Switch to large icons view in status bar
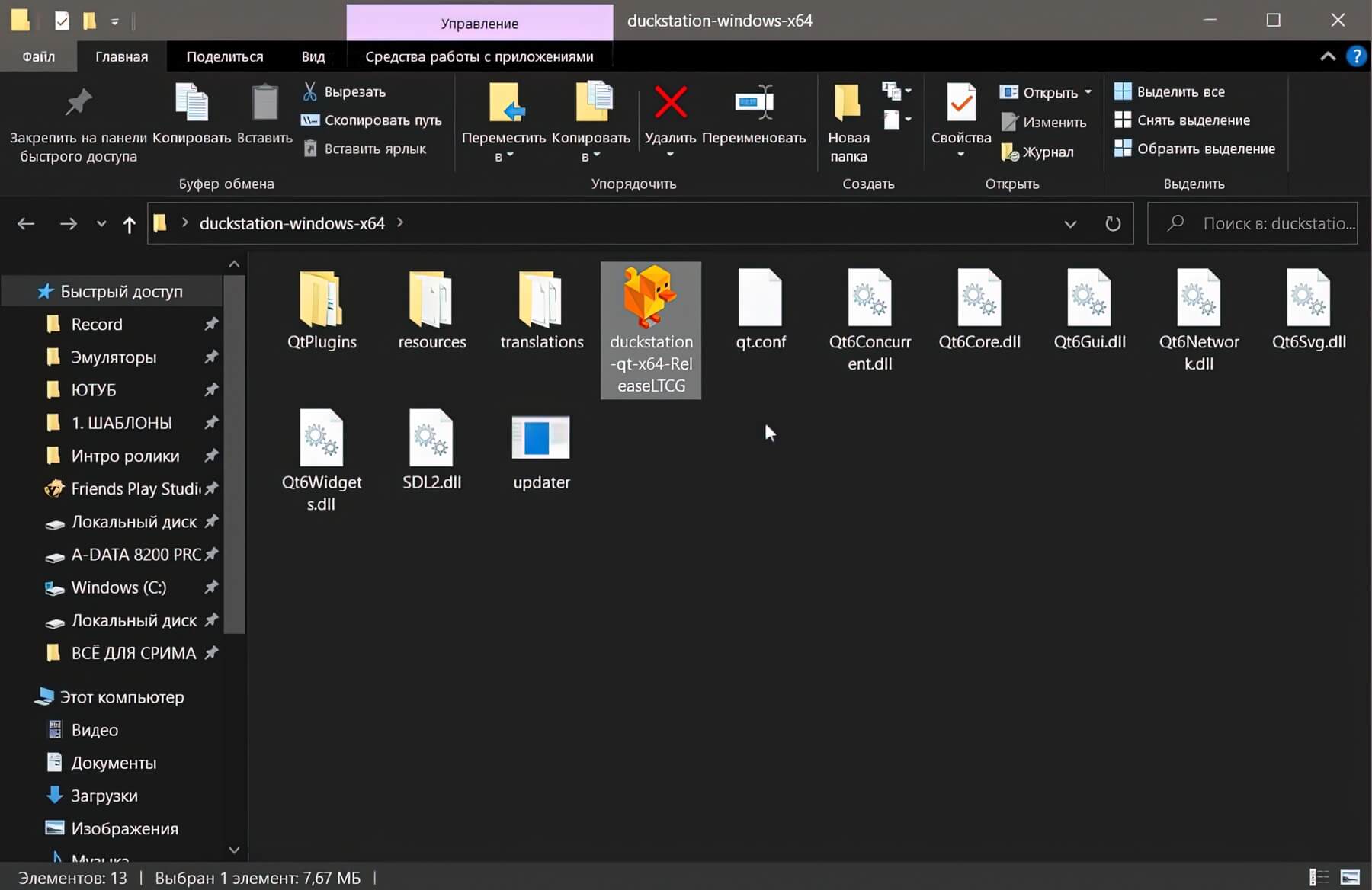The height and width of the screenshot is (890, 1372). 1350,878
